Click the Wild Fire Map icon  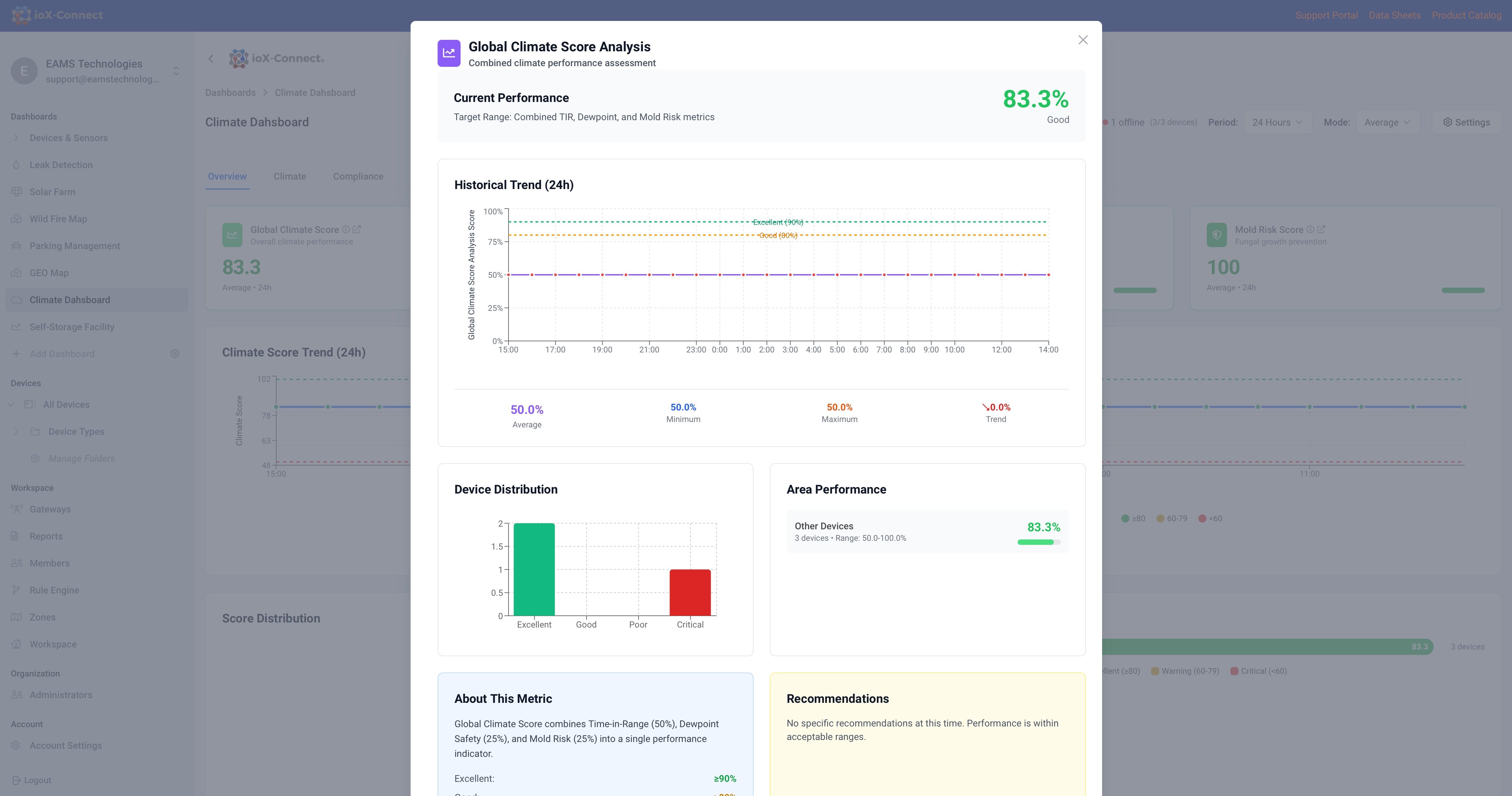[17, 219]
